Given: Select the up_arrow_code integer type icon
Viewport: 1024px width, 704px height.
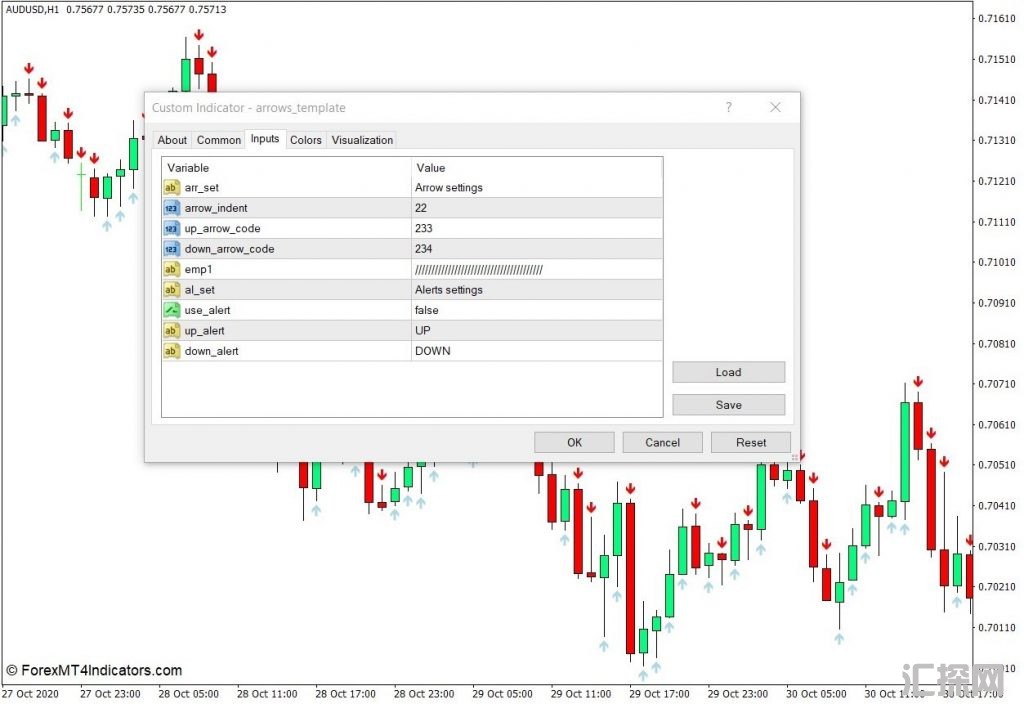Looking at the screenshot, I should (171, 229).
